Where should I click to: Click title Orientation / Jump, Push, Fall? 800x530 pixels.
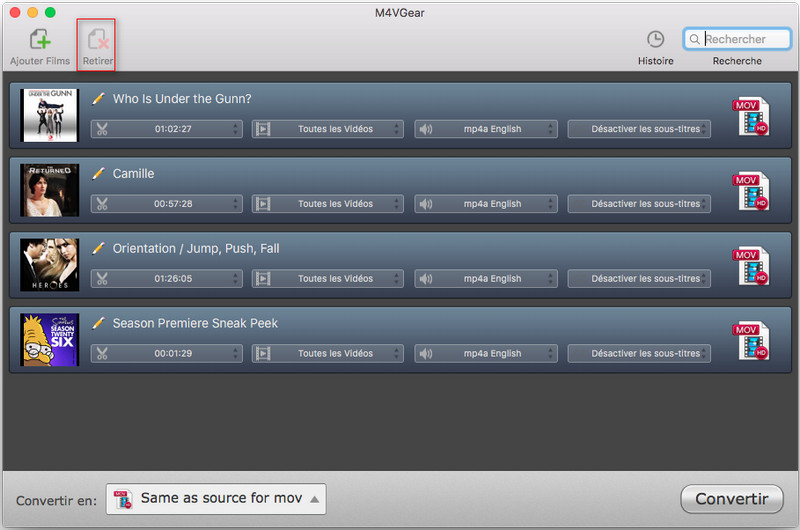pyautogui.click(x=196, y=248)
